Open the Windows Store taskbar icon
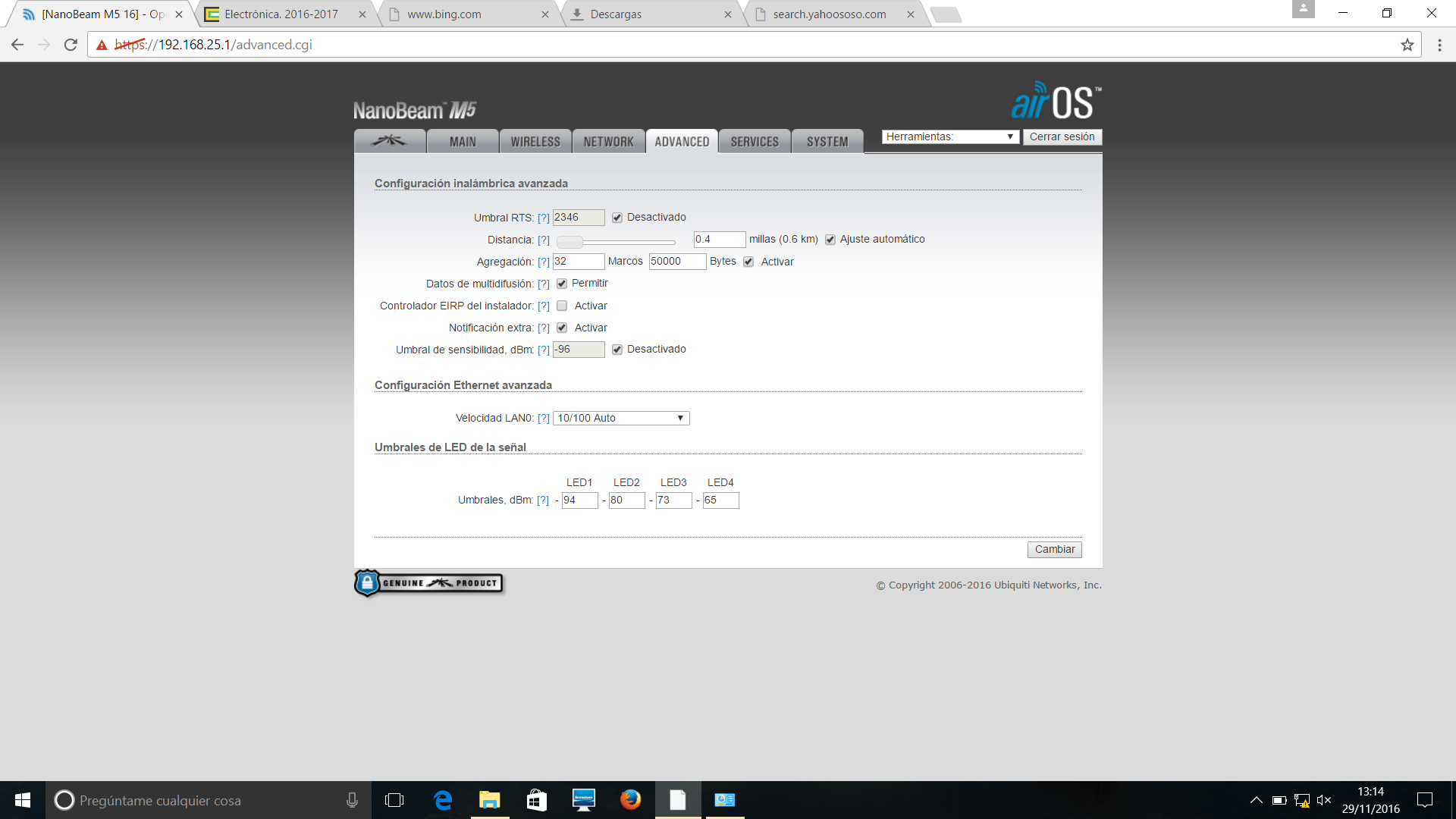This screenshot has width=1456, height=819. pyautogui.click(x=537, y=800)
